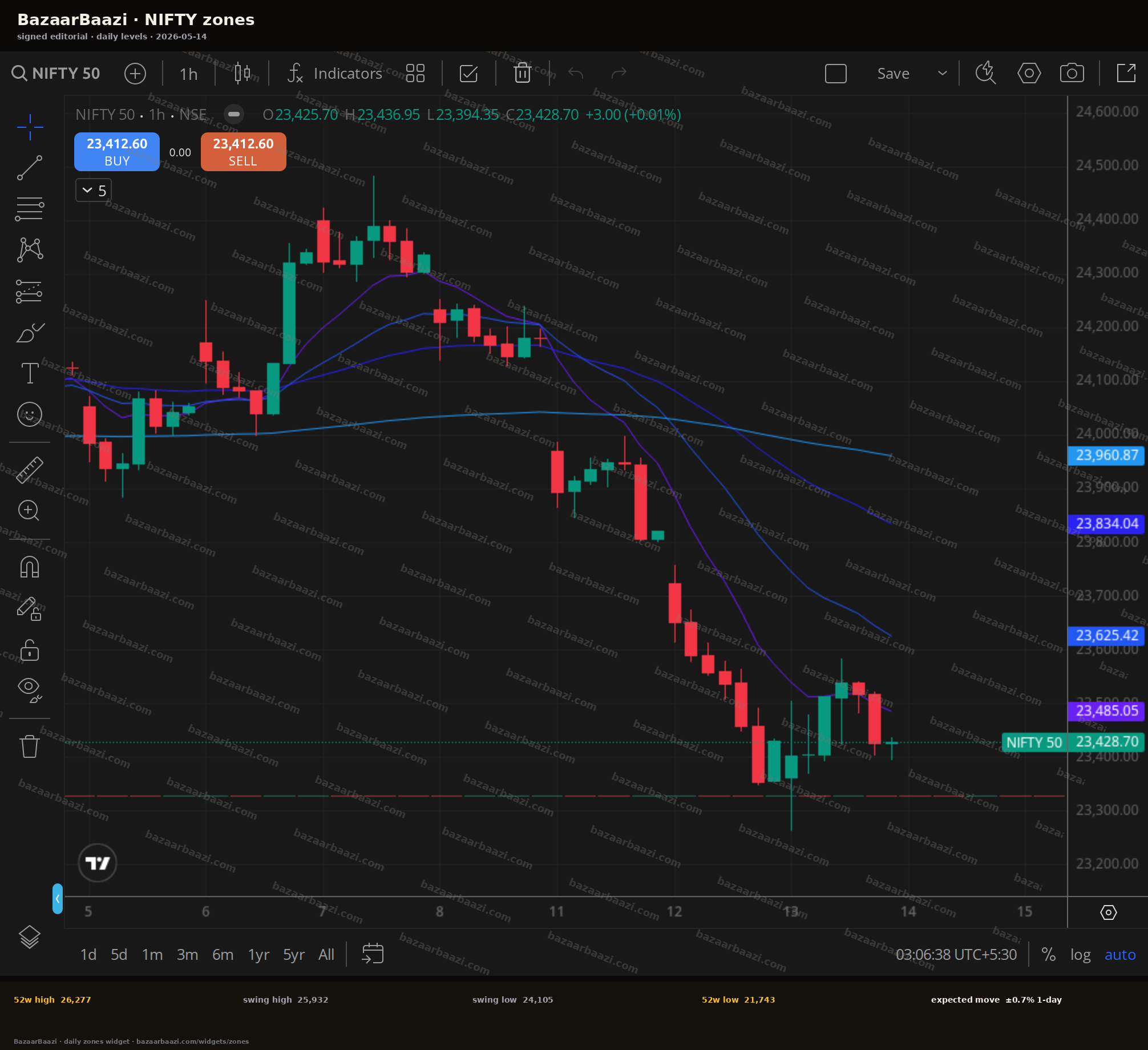Expand Save dropdown chevron
The width and height of the screenshot is (1148, 1050).
943,74
